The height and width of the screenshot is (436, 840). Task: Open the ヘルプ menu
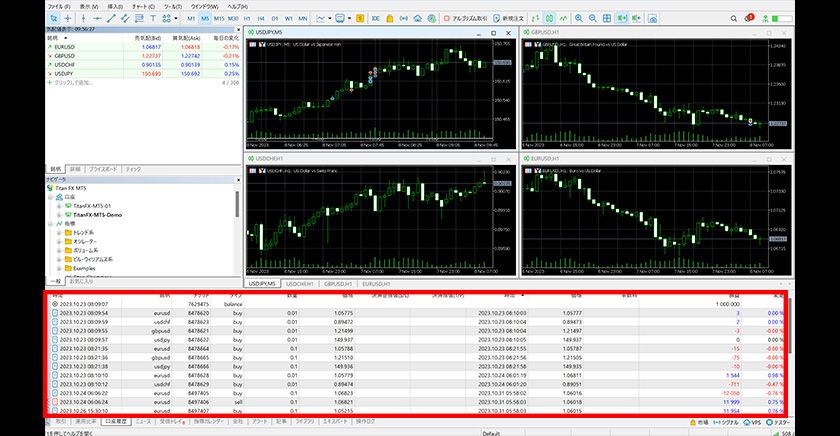(237, 6)
